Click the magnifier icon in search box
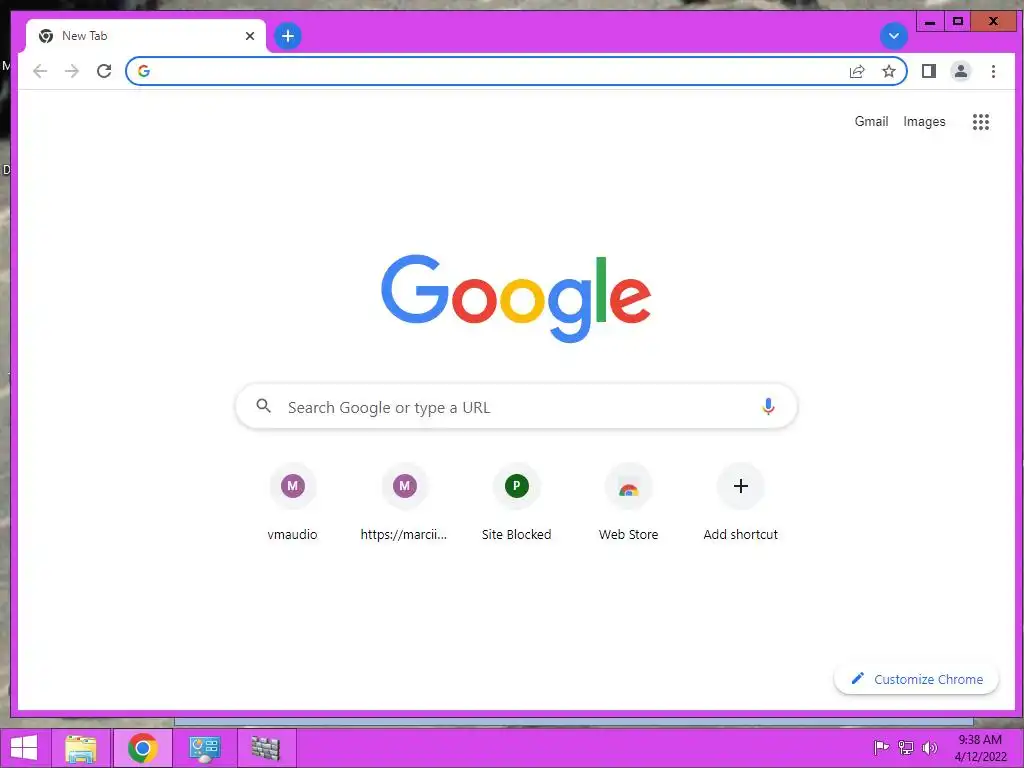 [x=263, y=406]
